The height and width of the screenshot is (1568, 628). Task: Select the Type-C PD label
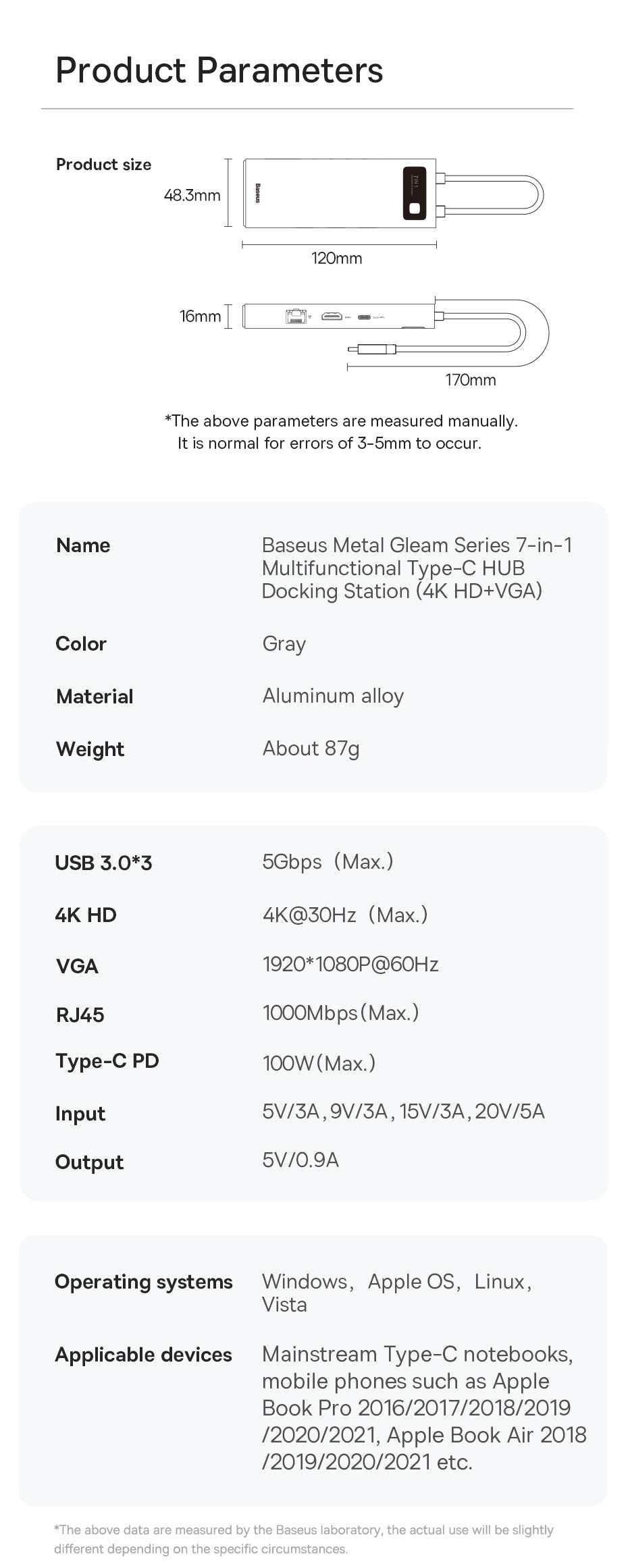pos(107,1061)
